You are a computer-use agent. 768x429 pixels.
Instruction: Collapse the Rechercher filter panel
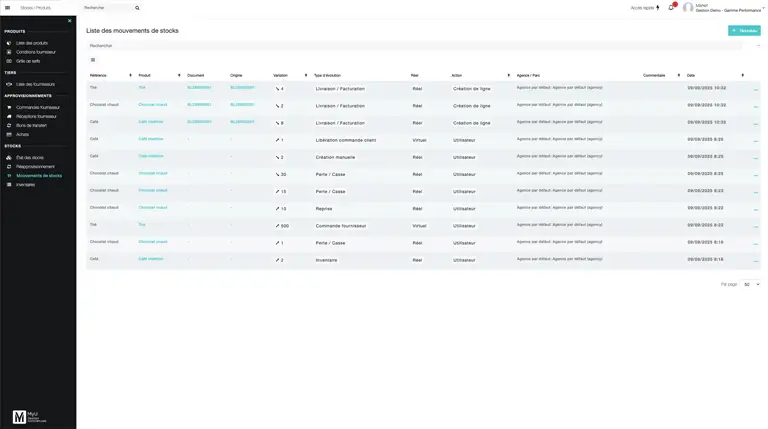point(758,45)
